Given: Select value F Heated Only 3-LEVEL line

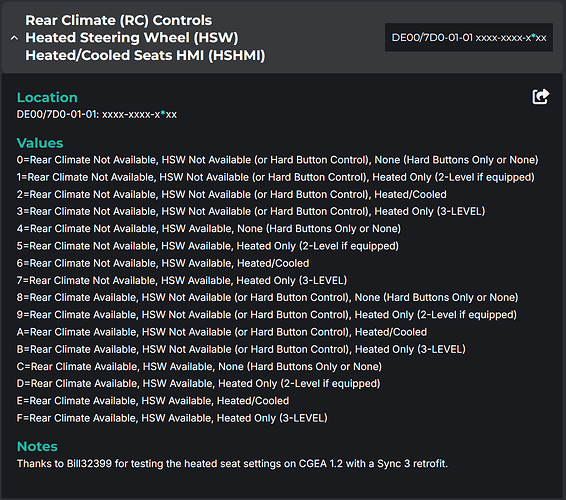Looking at the screenshot, I should pyautogui.click(x=172, y=418).
